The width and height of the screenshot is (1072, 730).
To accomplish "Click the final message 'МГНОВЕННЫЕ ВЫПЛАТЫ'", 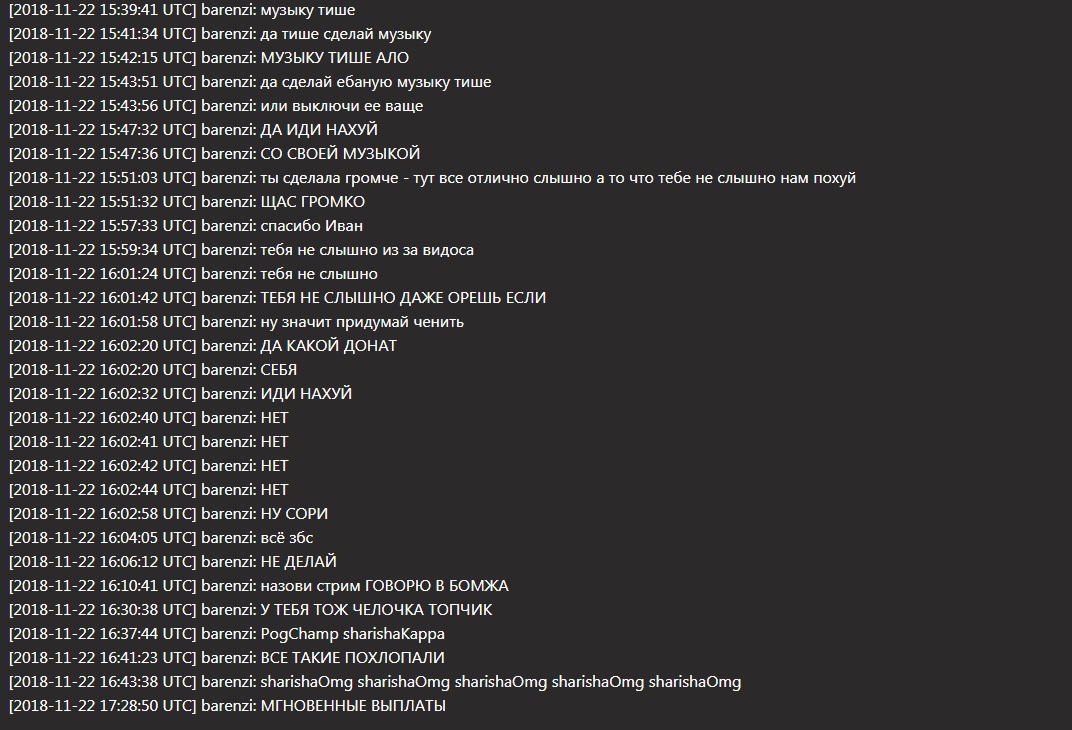I will pos(353,706).
